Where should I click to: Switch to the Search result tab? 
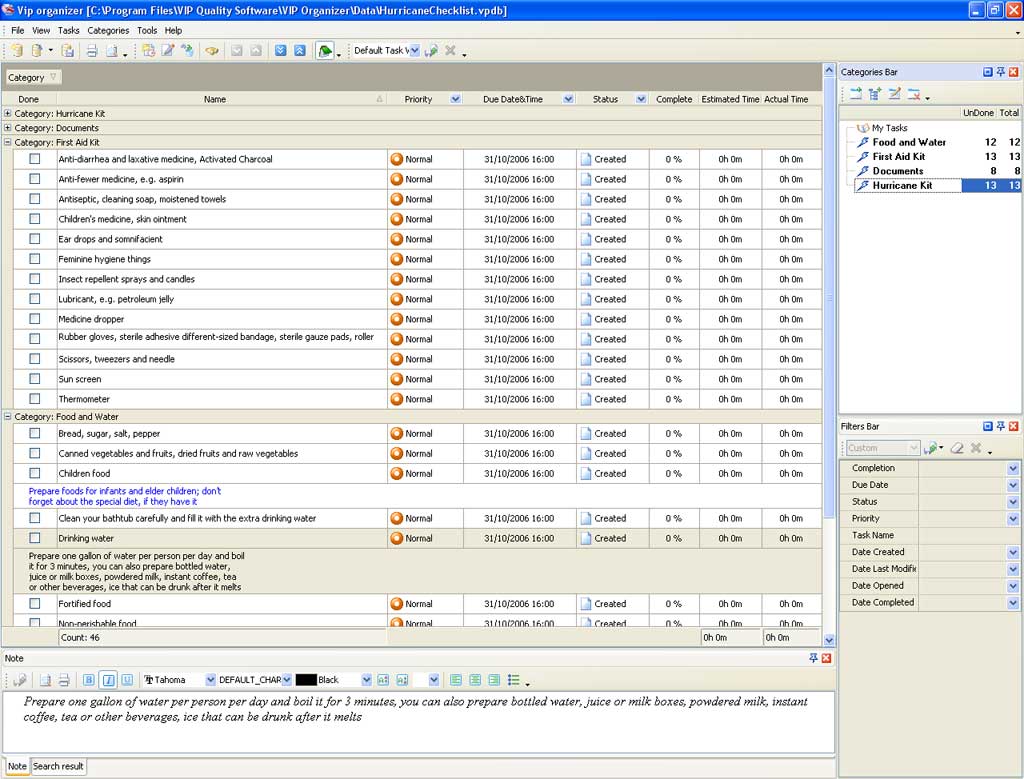58,767
